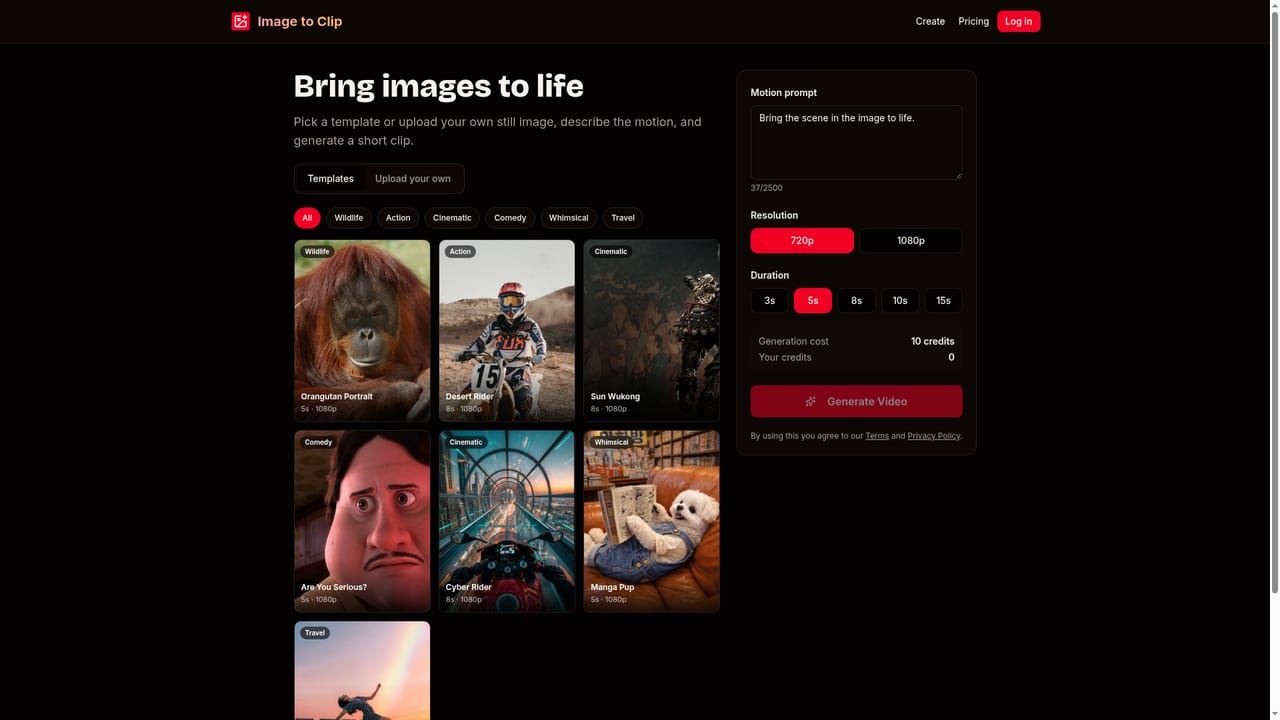Image resolution: width=1280 pixels, height=720 pixels.
Task: Click the sparkle icon on Generate Video
Action: coord(811,401)
